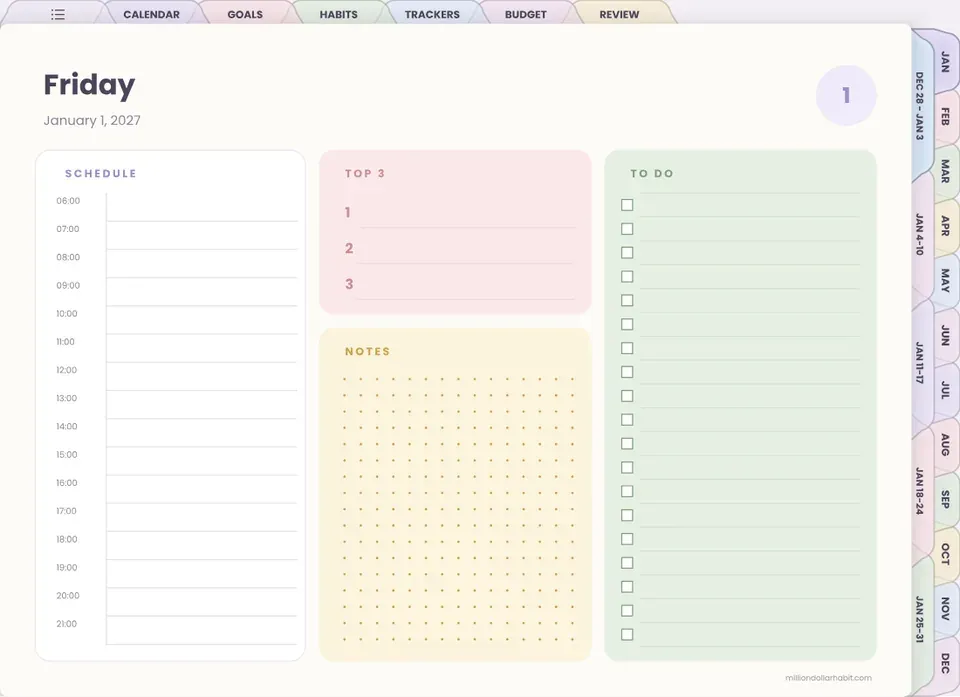960x697 pixels.
Task: Open the GOALS tab
Action: [245, 14]
